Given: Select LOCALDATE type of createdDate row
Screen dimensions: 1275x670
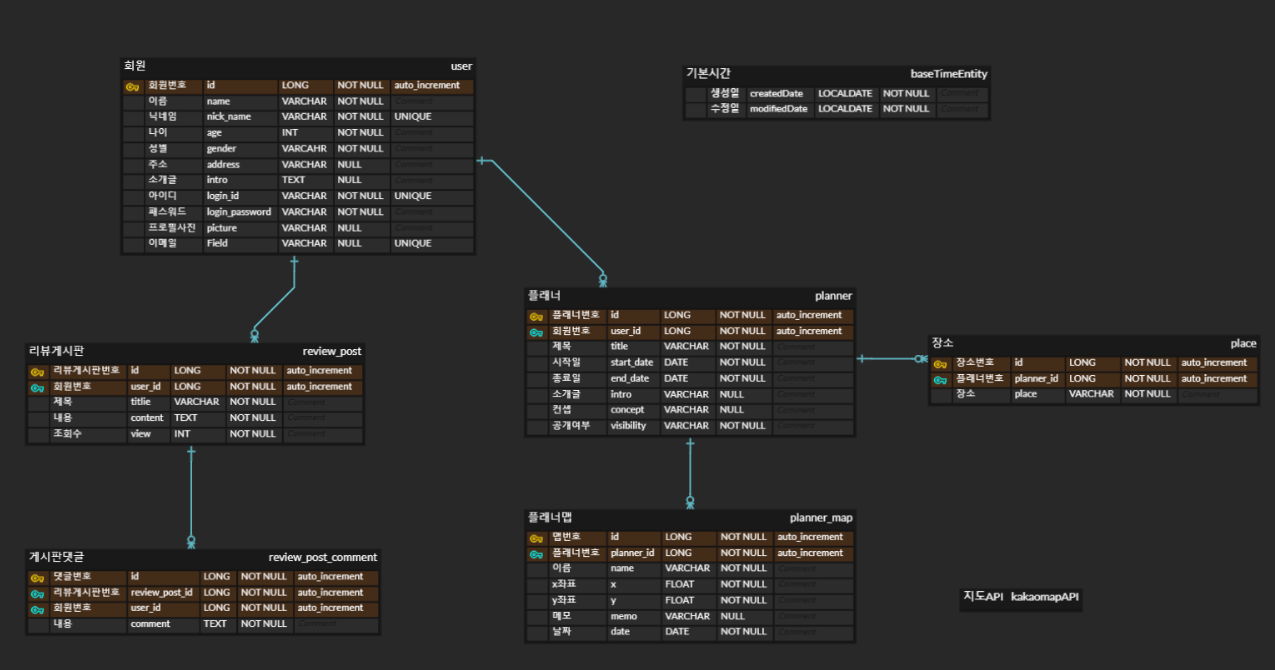Looking at the screenshot, I should [x=845, y=93].
